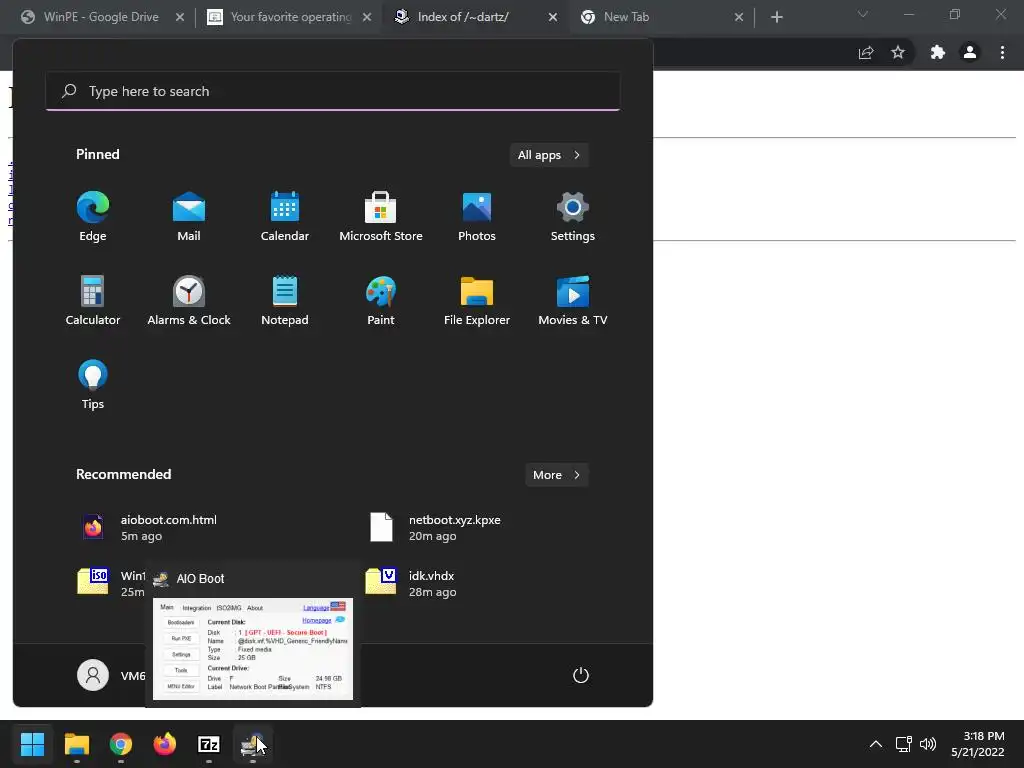The height and width of the screenshot is (768, 1024).
Task: Open Settings from pinned apps
Action: pos(573,217)
